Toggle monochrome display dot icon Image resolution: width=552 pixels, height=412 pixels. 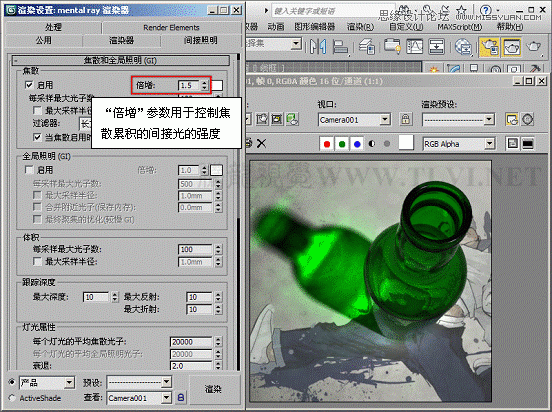coord(387,144)
